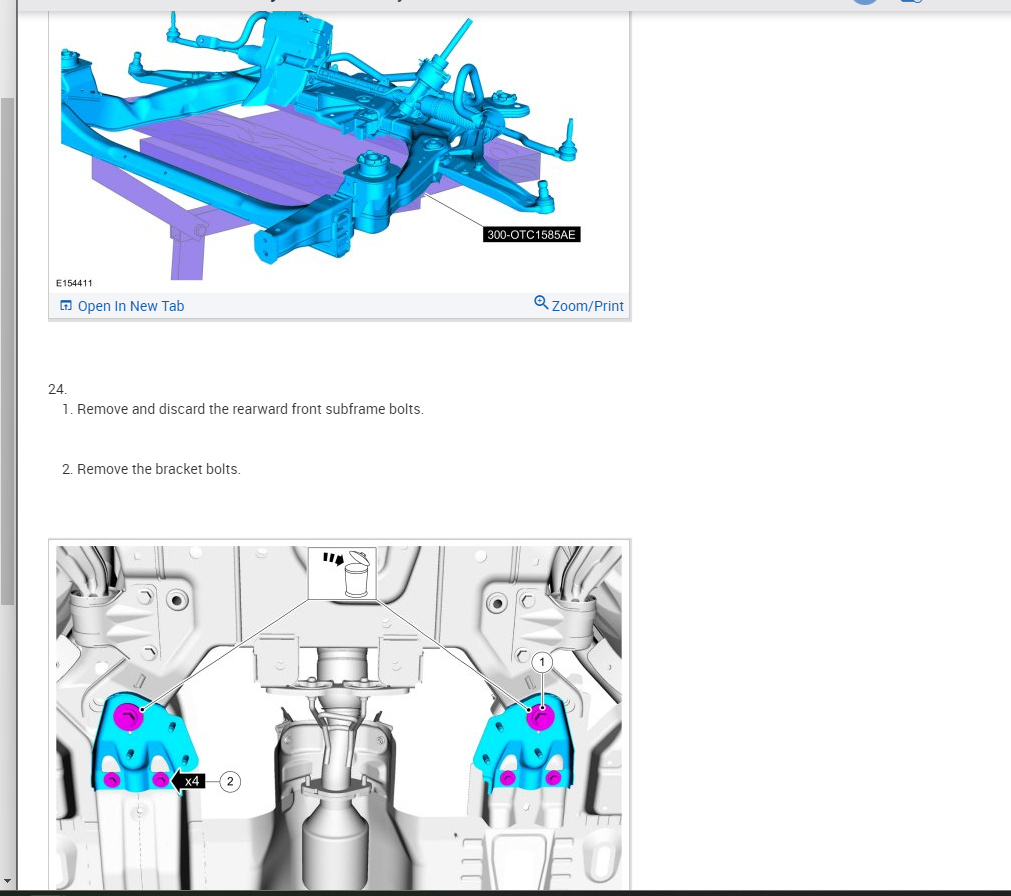Click the E154411 image reference number

pos(74,283)
